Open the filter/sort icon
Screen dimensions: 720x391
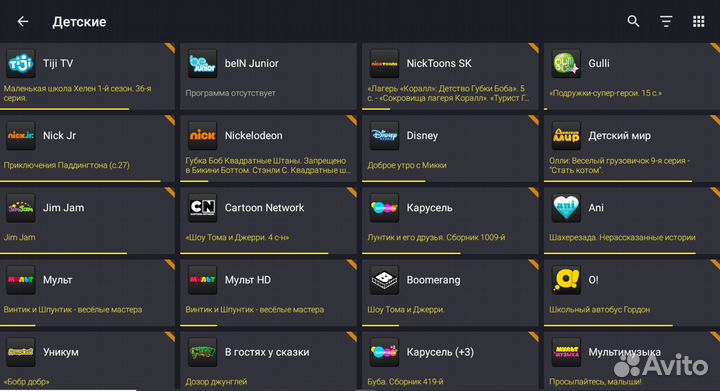tap(666, 22)
